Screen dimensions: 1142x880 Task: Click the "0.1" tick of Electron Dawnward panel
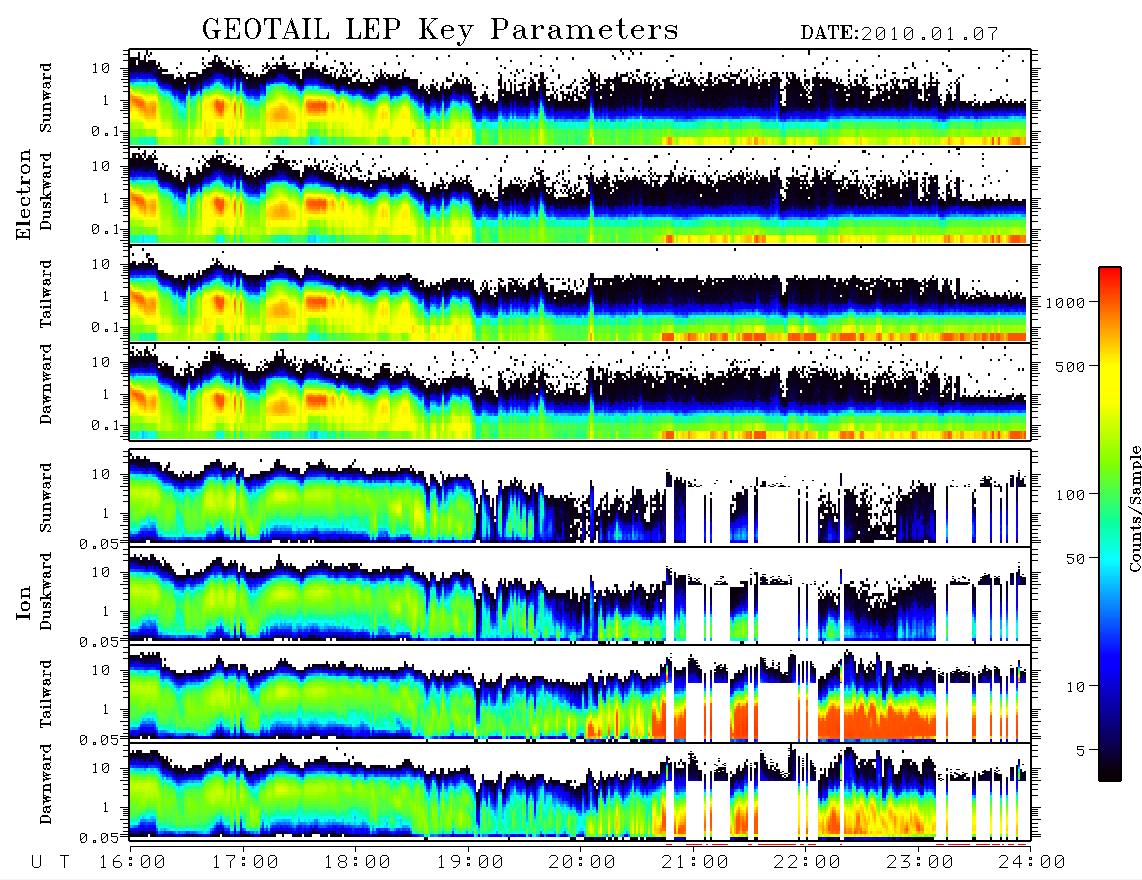(x=106, y=425)
